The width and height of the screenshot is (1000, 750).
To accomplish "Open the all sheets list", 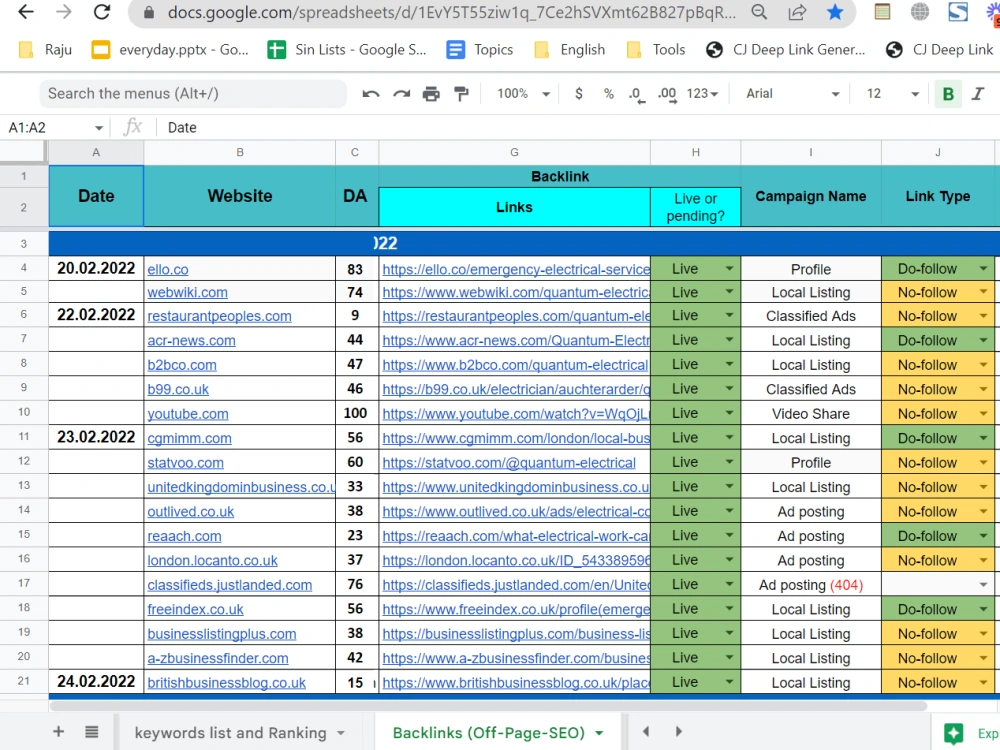I will tap(92, 732).
